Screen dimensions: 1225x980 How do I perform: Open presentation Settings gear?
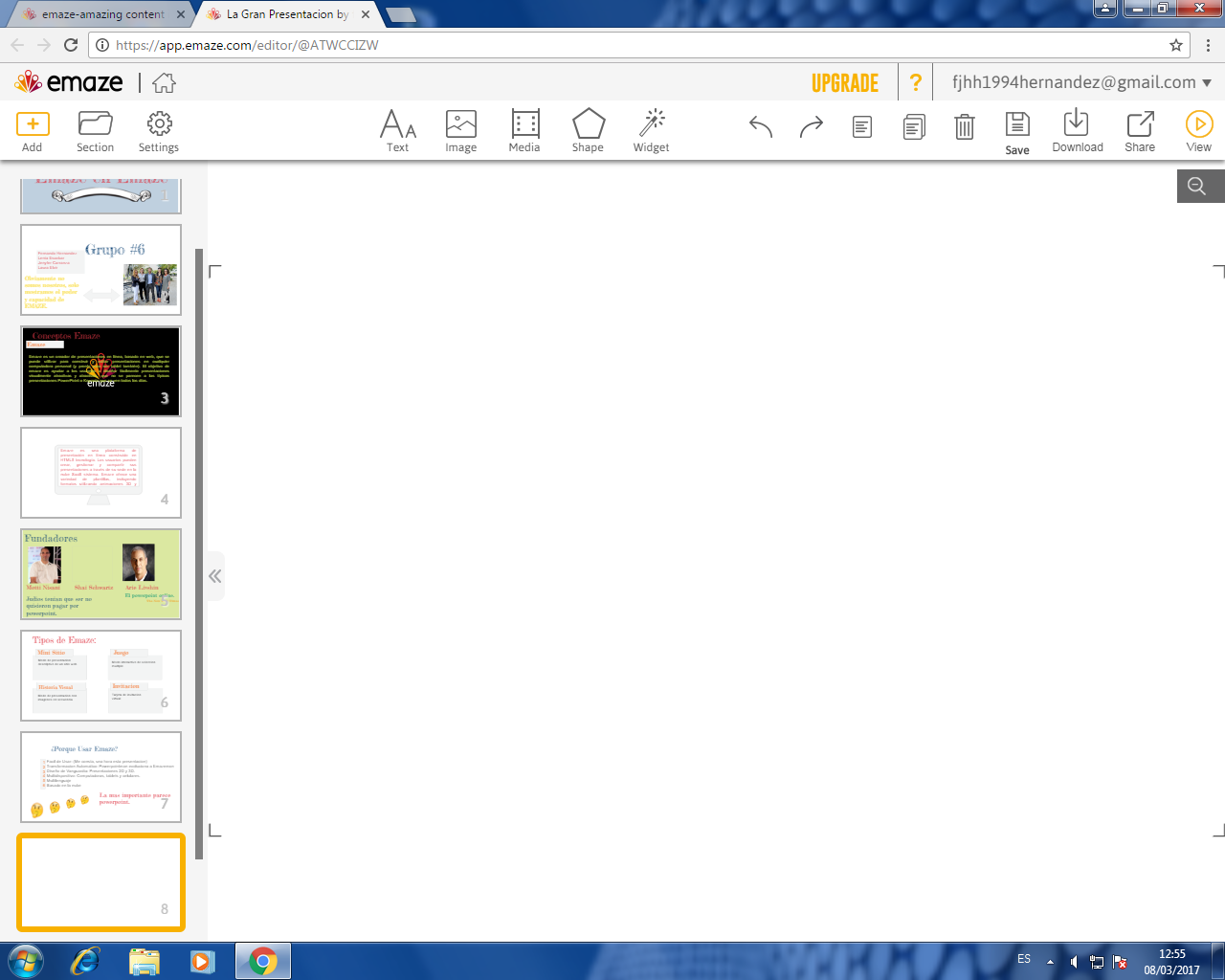(x=159, y=131)
